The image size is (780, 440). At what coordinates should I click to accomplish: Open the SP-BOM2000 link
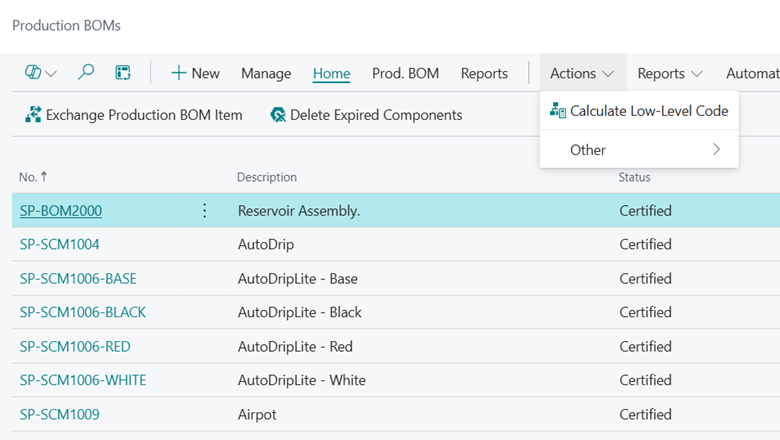click(x=61, y=211)
